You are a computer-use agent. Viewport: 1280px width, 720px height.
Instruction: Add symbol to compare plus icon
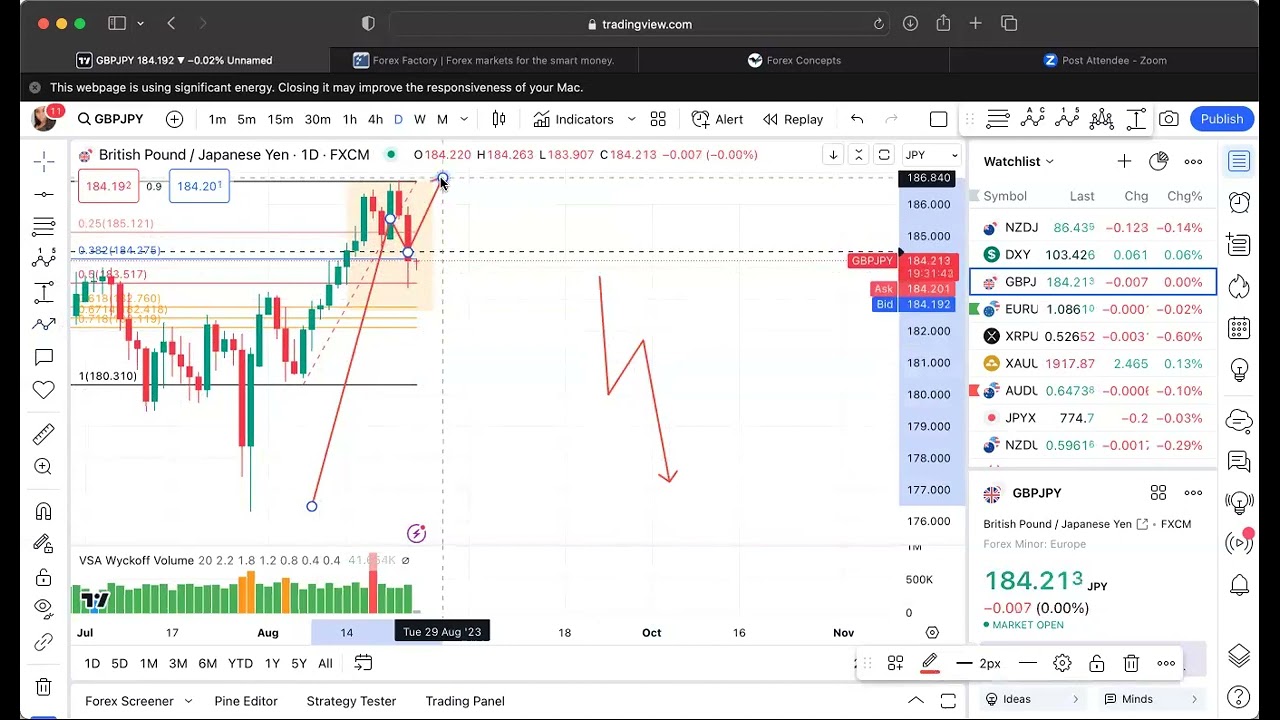pyautogui.click(x=174, y=119)
